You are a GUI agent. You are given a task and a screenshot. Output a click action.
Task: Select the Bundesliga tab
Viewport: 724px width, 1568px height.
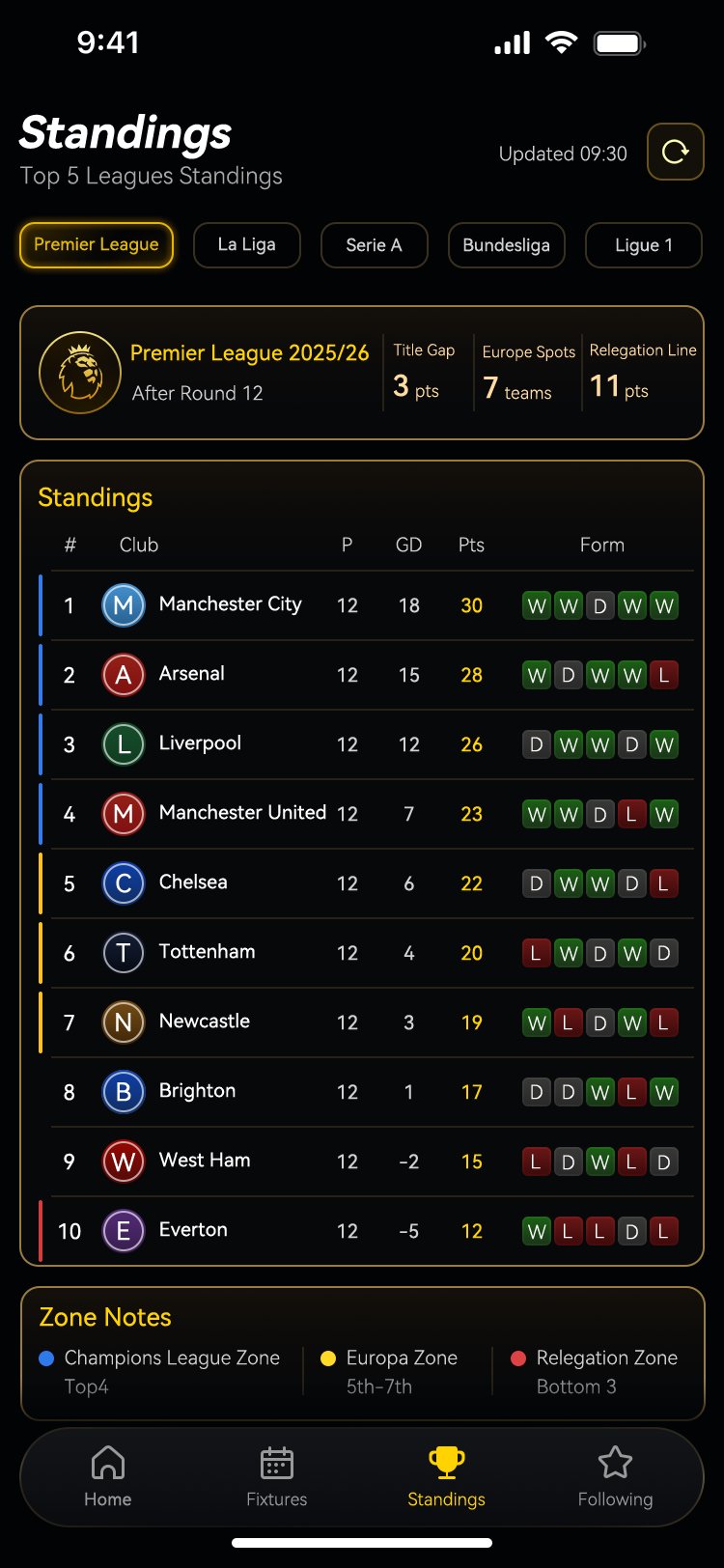coord(507,245)
